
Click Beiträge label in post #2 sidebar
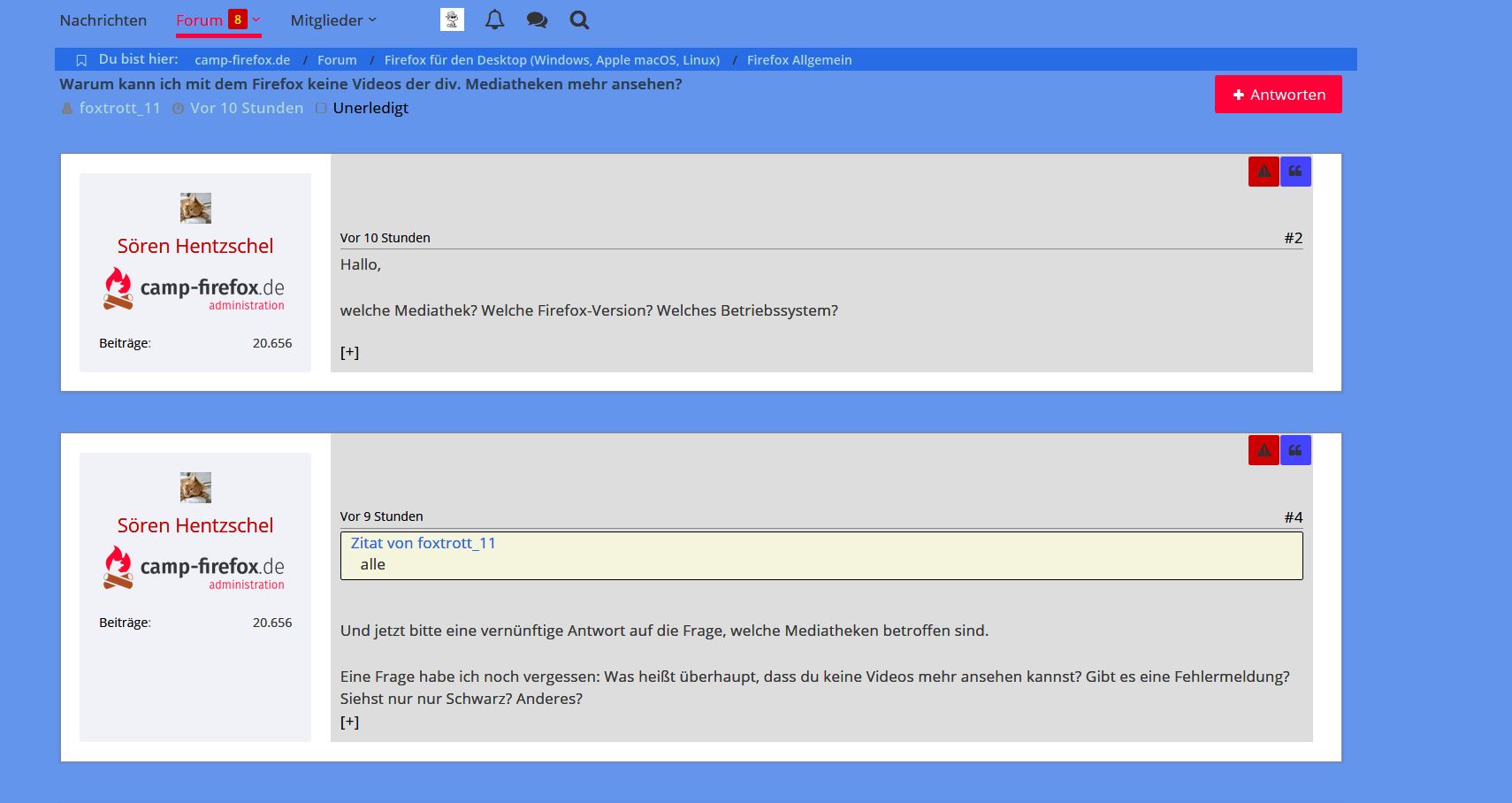click(125, 343)
